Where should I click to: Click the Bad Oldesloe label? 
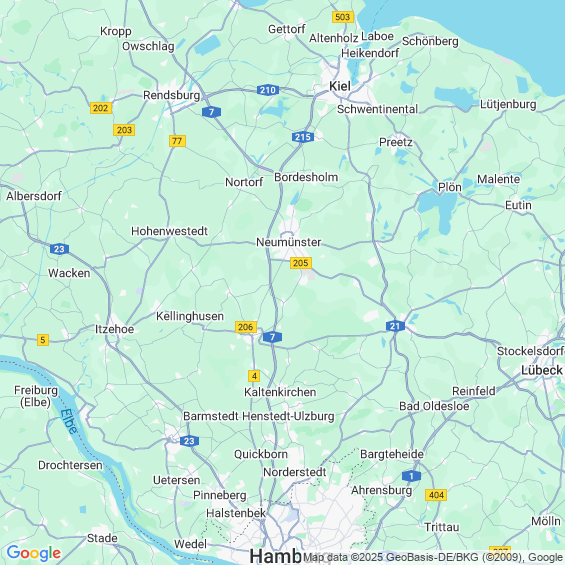[x=434, y=406]
